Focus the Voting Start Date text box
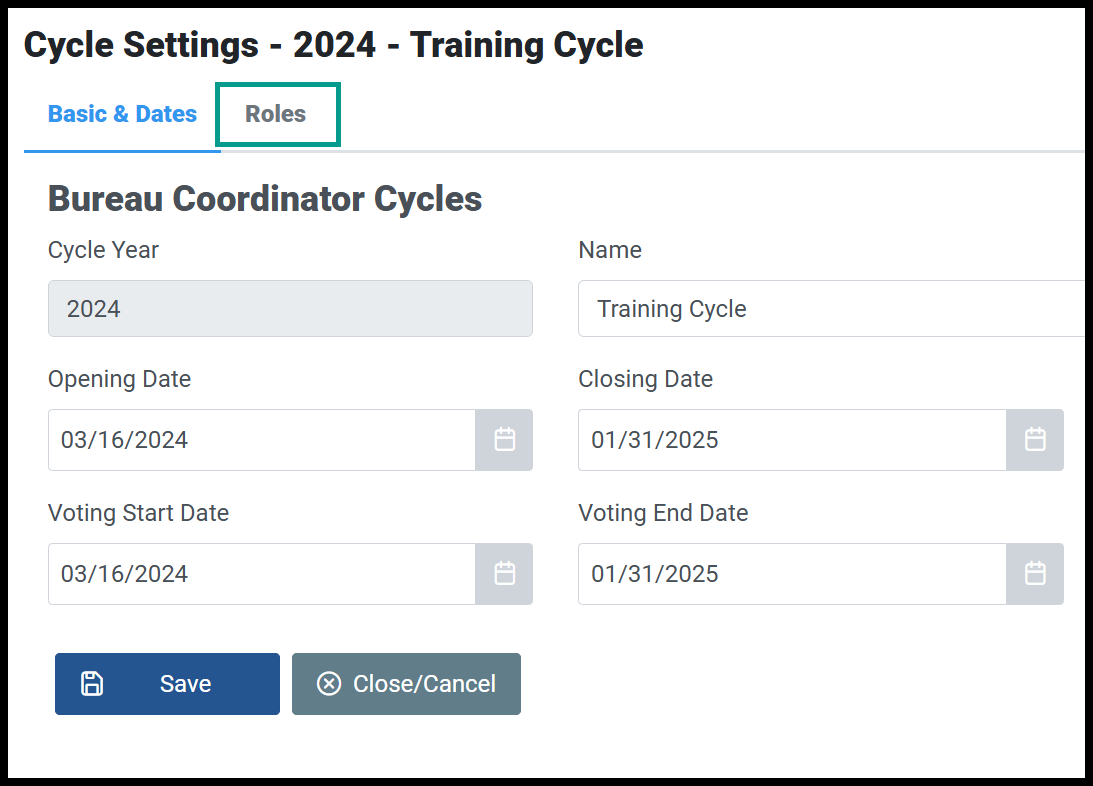The image size is (1093, 786). [x=262, y=573]
